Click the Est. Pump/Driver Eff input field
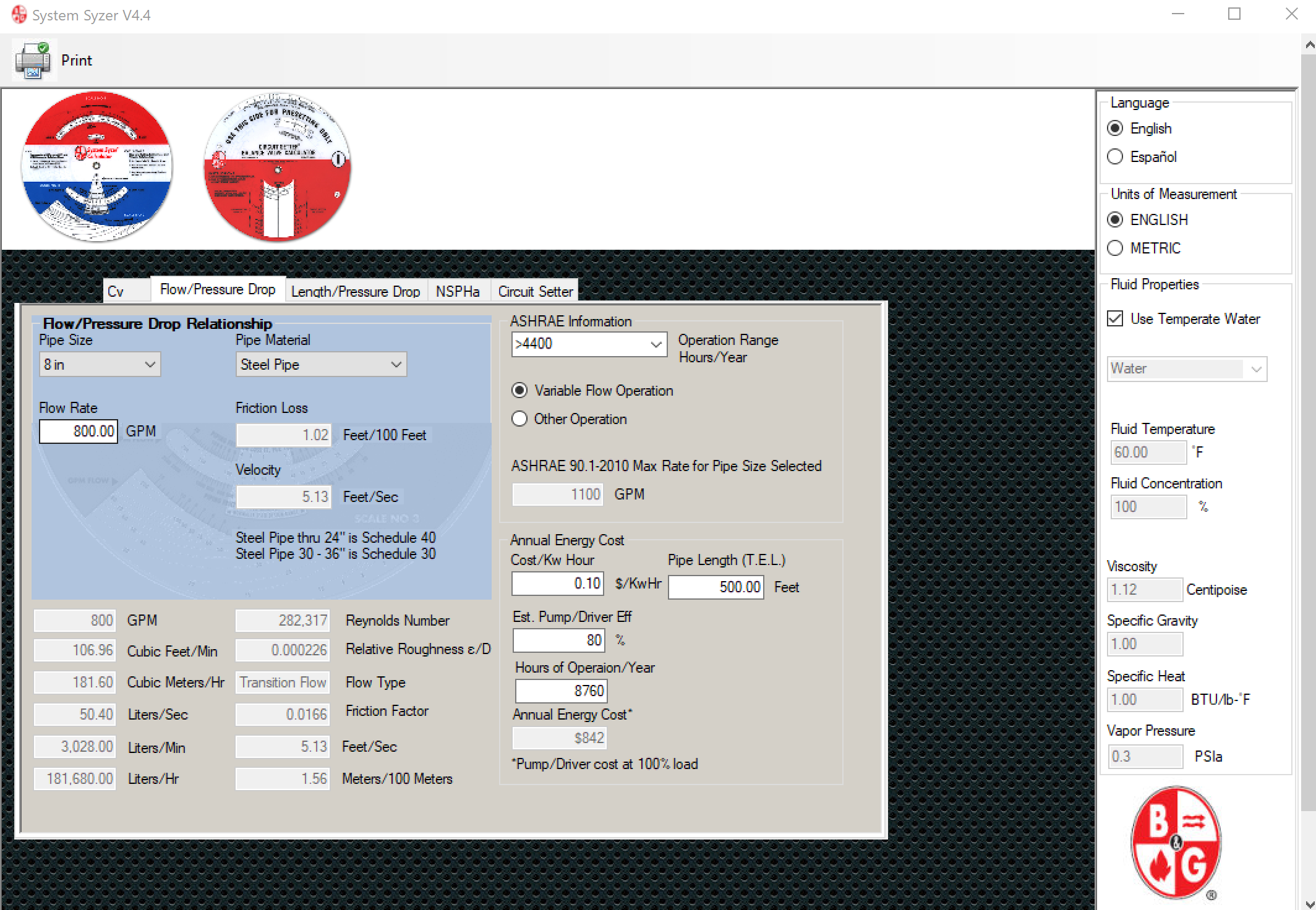The height and width of the screenshot is (910, 1316). tap(559, 640)
